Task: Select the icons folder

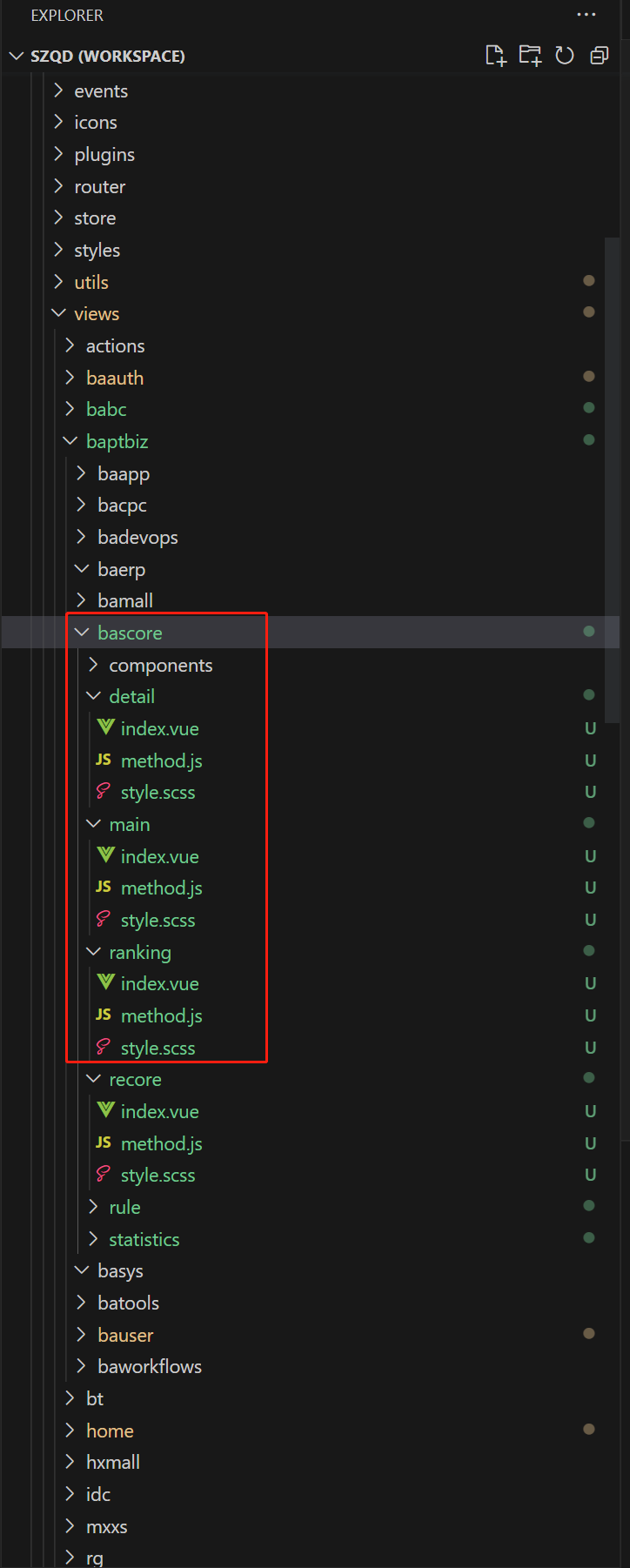Action: pos(96,123)
